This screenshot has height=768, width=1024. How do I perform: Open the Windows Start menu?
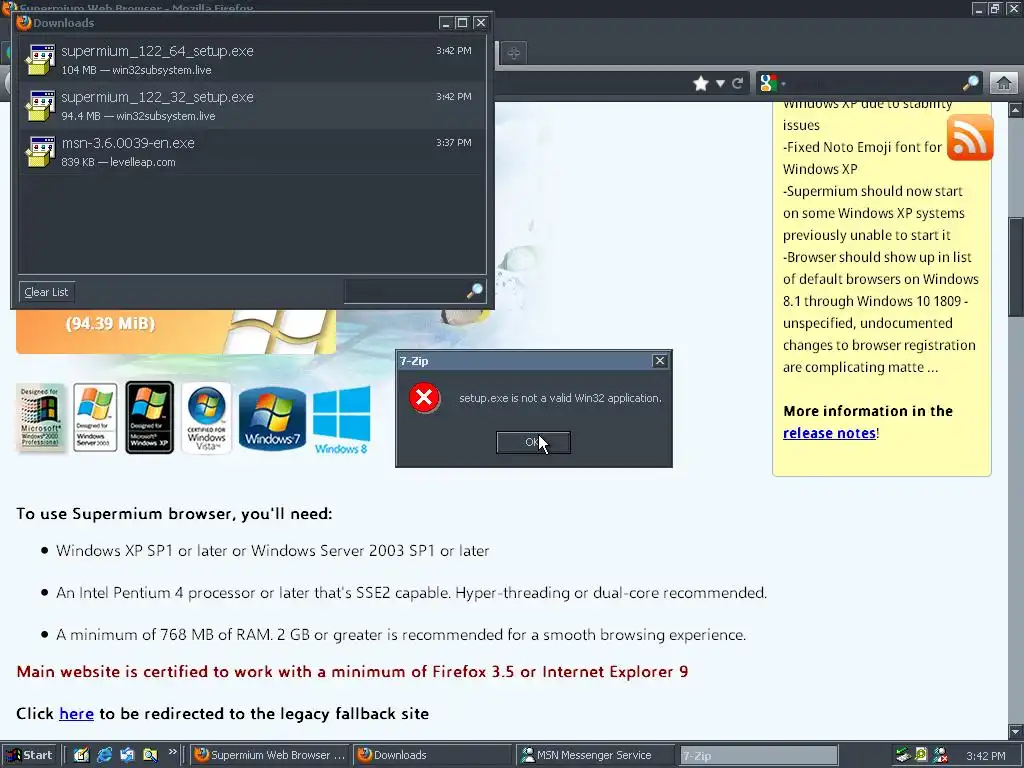click(29, 755)
